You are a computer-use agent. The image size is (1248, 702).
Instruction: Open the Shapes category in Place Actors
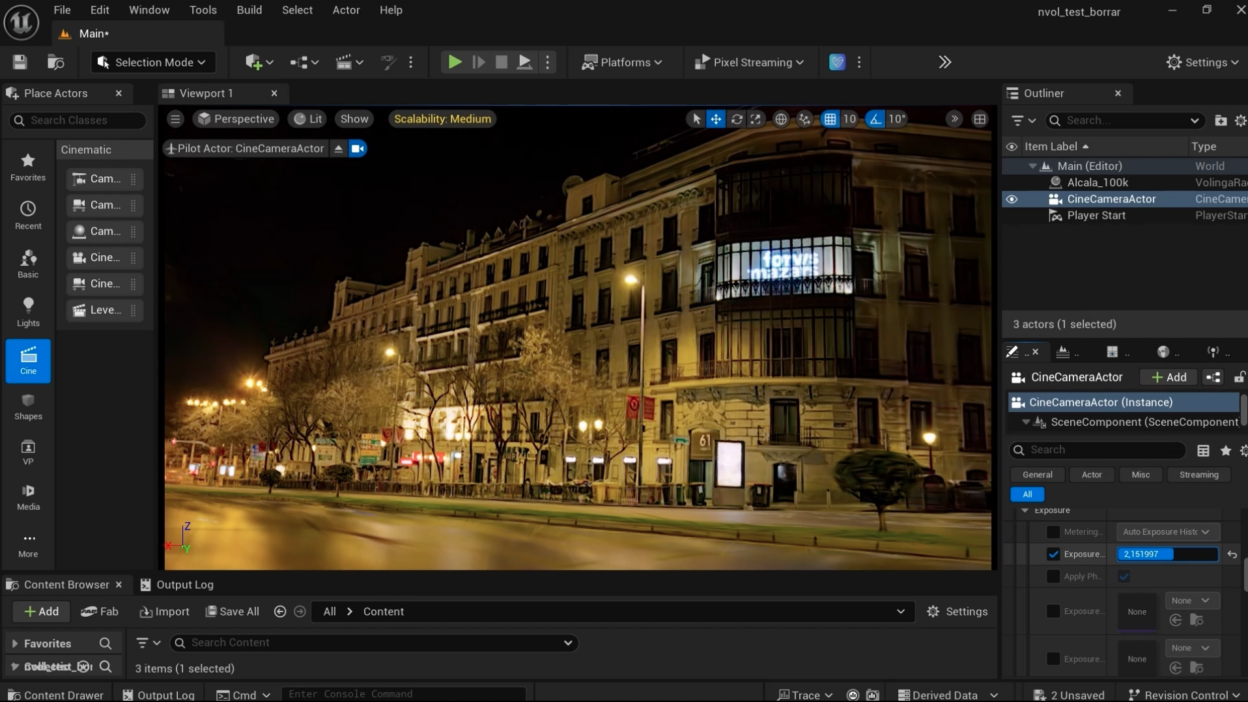click(x=28, y=407)
